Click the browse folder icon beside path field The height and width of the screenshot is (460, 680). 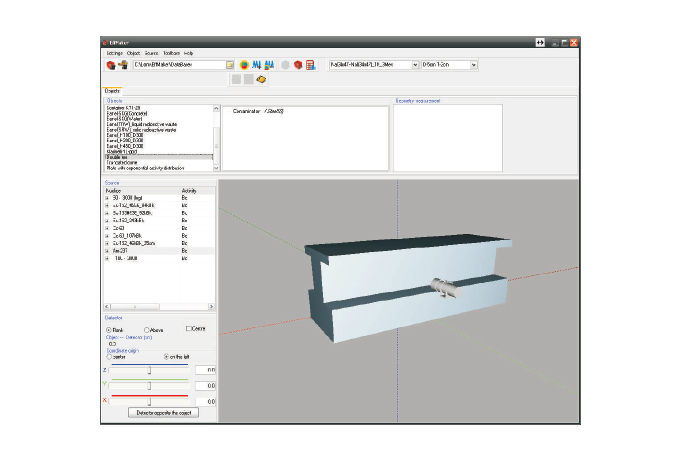pyautogui.click(x=230, y=65)
